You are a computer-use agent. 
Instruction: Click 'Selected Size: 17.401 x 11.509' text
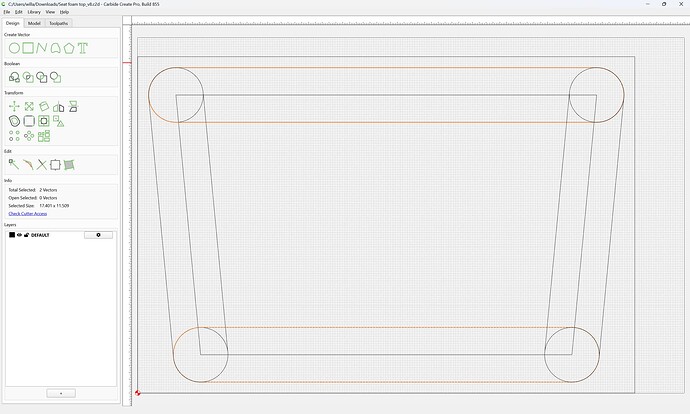(39, 205)
